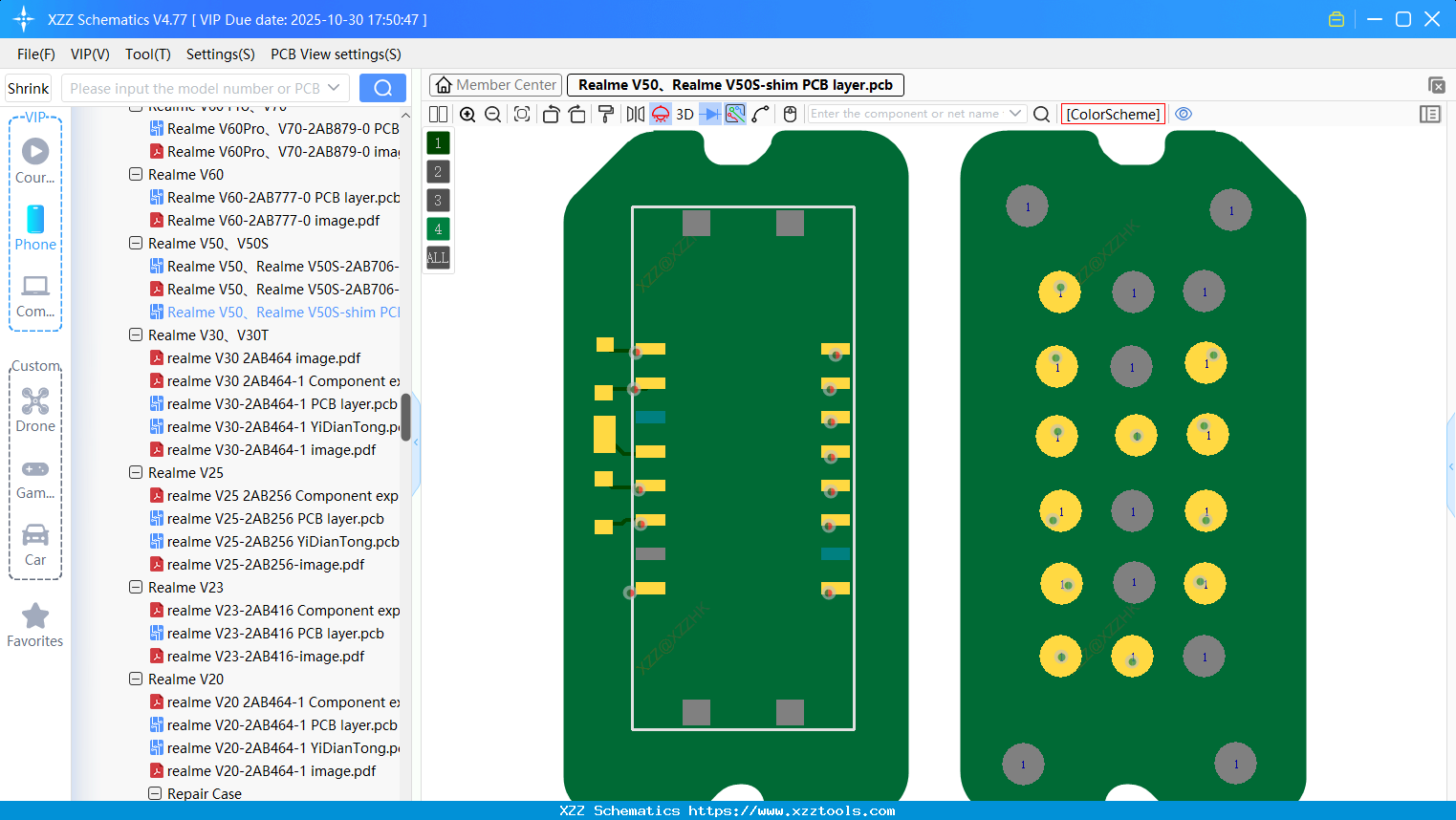This screenshot has height=820, width=1456.
Task: Select the Game console category
Action: click(35, 479)
